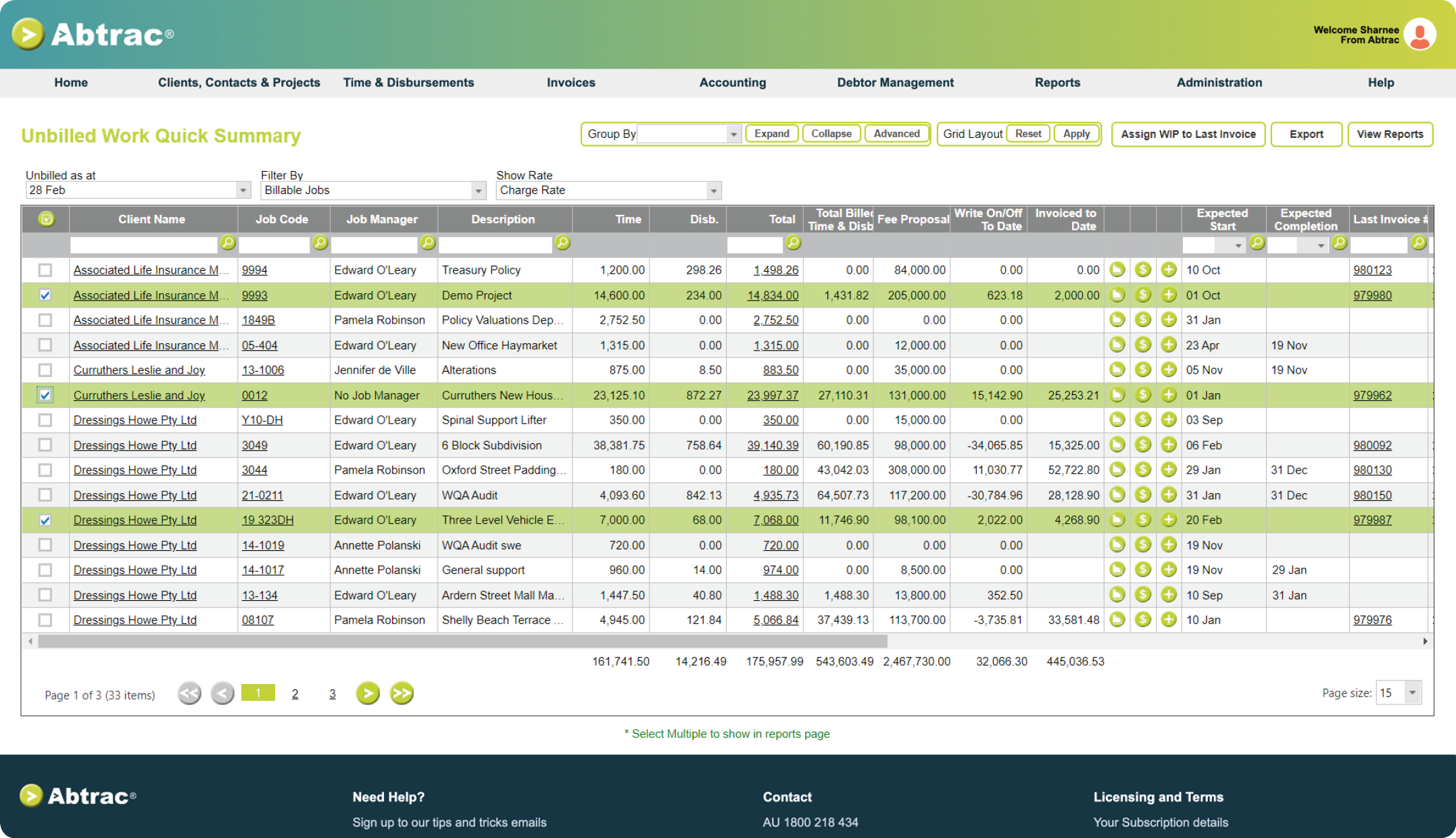Click the Export button
Screen dimensions: 1456x838
[1305, 133]
